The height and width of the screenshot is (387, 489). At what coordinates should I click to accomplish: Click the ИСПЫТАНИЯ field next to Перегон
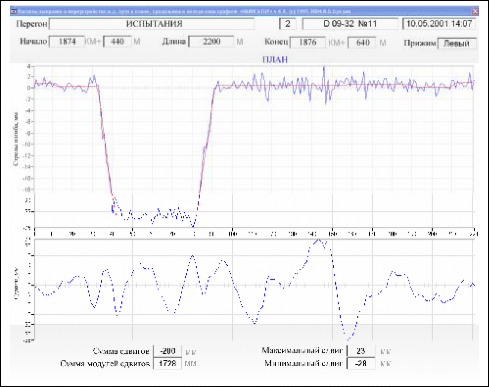coord(152,24)
